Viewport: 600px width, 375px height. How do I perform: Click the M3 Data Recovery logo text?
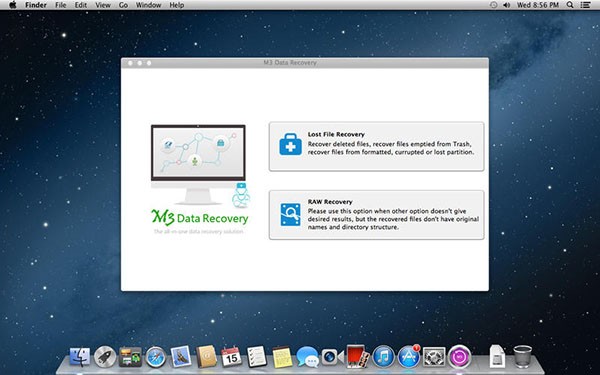pyautogui.click(x=200, y=218)
